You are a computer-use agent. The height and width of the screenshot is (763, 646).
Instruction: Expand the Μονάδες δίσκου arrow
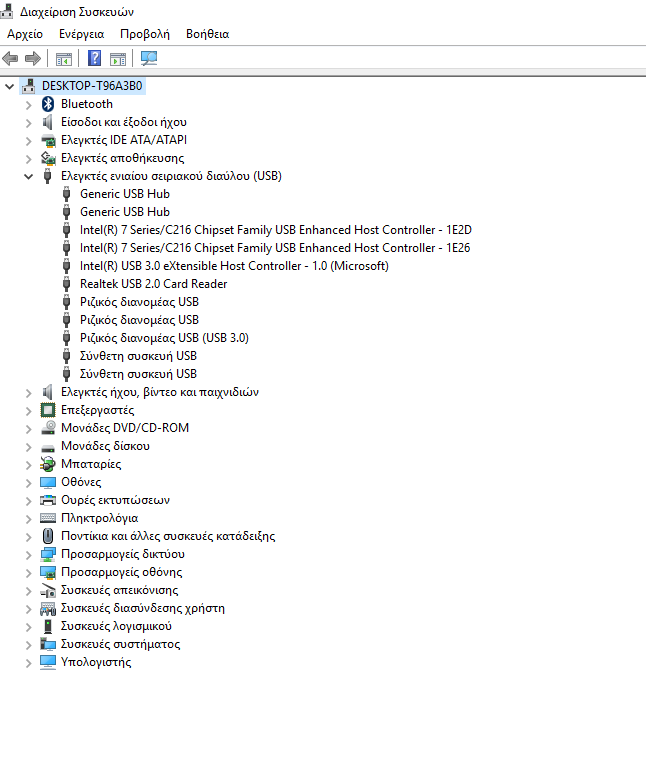click(x=29, y=447)
